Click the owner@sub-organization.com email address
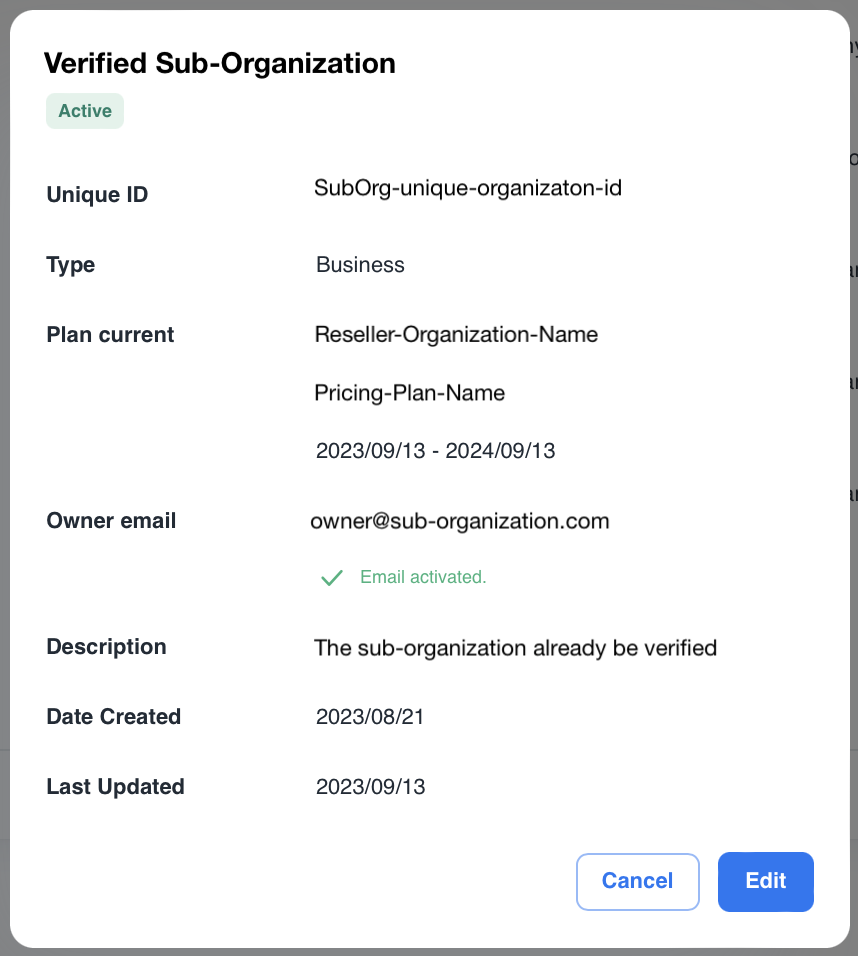858x956 pixels. pyautogui.click(x=460, y=521)
